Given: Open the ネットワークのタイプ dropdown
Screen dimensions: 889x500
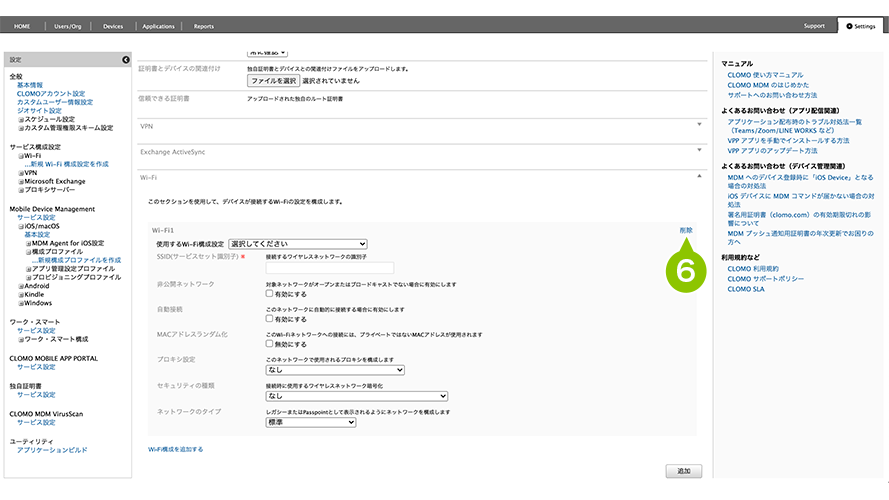Looking at the screenshot, I should point(311,422).
